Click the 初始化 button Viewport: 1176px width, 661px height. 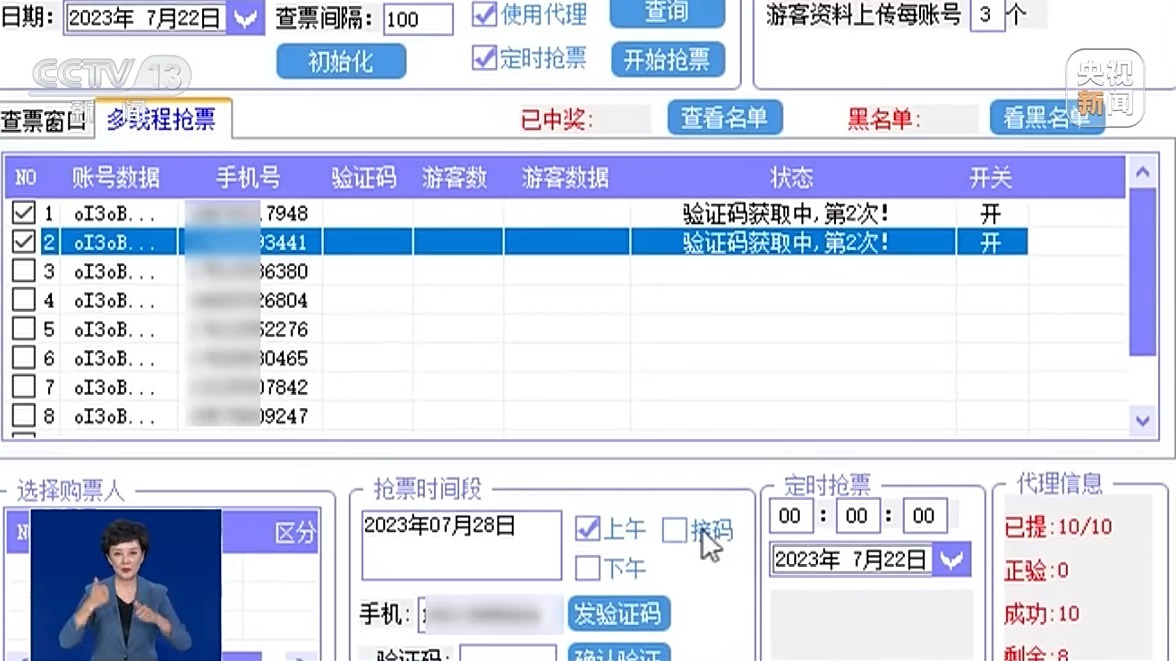pyautogui.click(x=341, y=62)
